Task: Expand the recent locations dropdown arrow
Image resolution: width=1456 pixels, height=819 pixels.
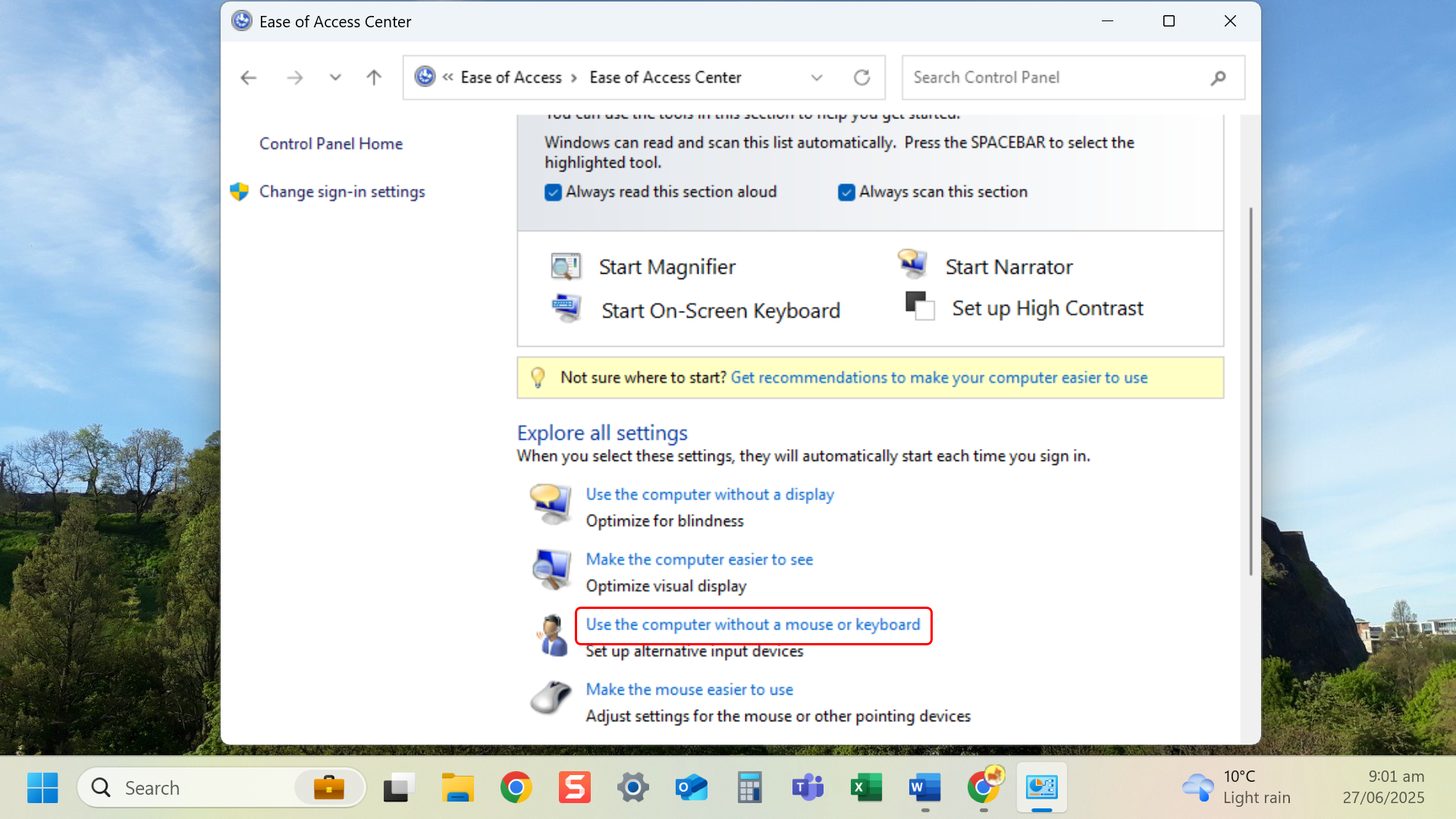Action: [x=335, y=77]
